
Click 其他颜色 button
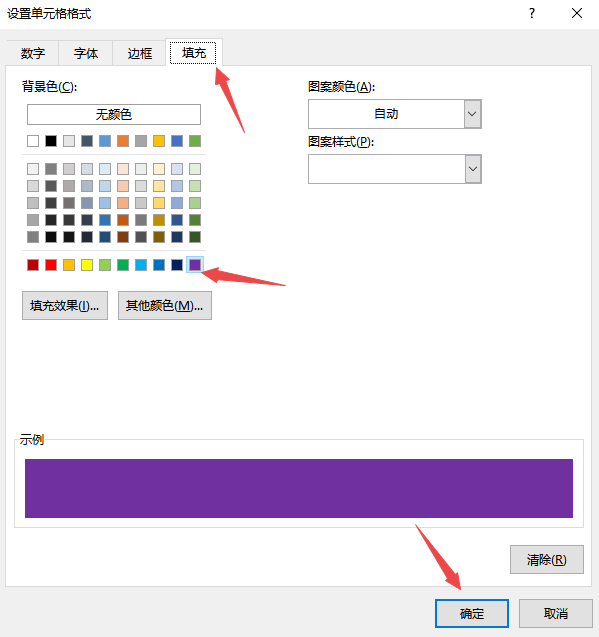click(x=165, y=306)
